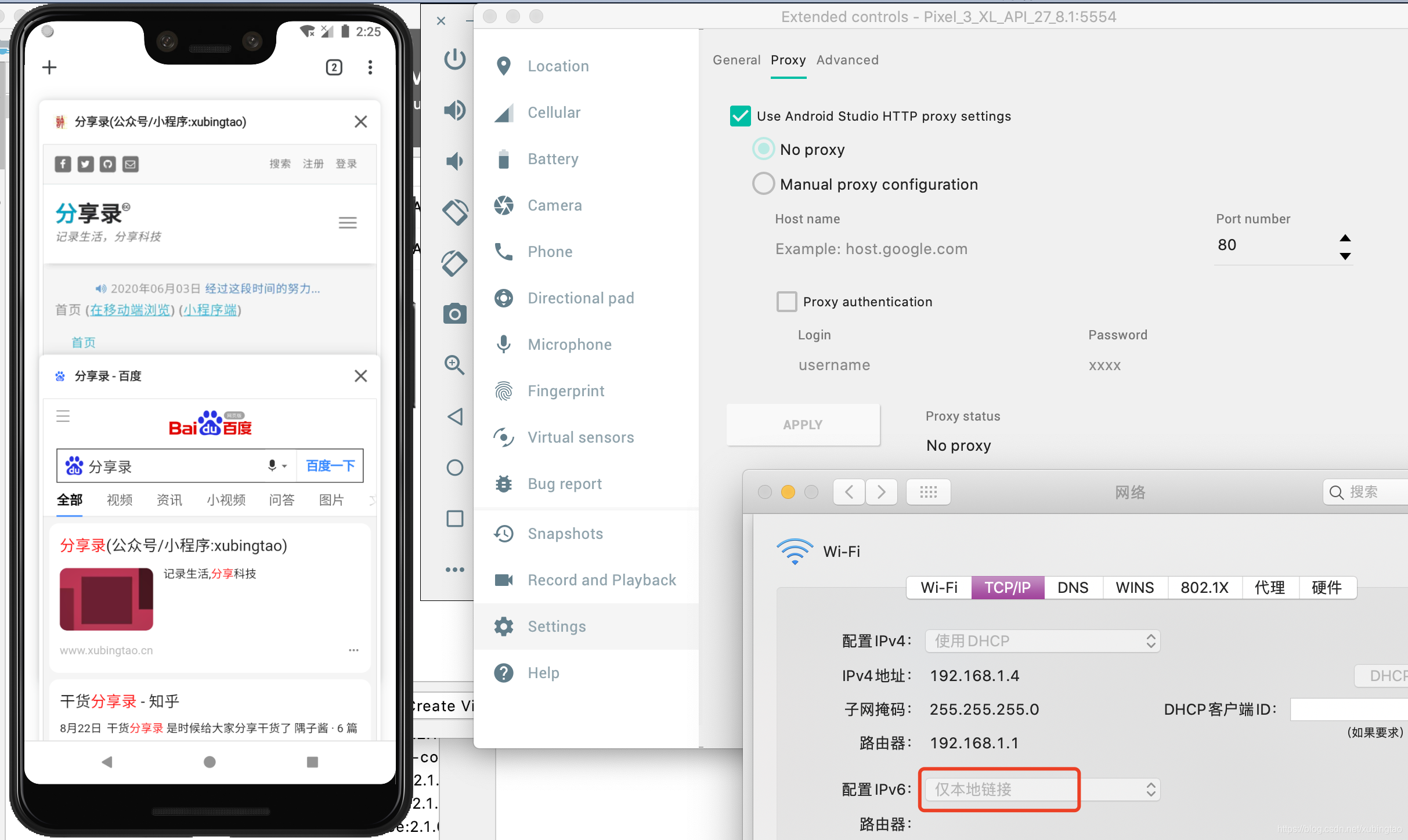Open Chrome three-dot overflow menu
The height and width of the screenshot is (840, 1408).
(370, 67)
